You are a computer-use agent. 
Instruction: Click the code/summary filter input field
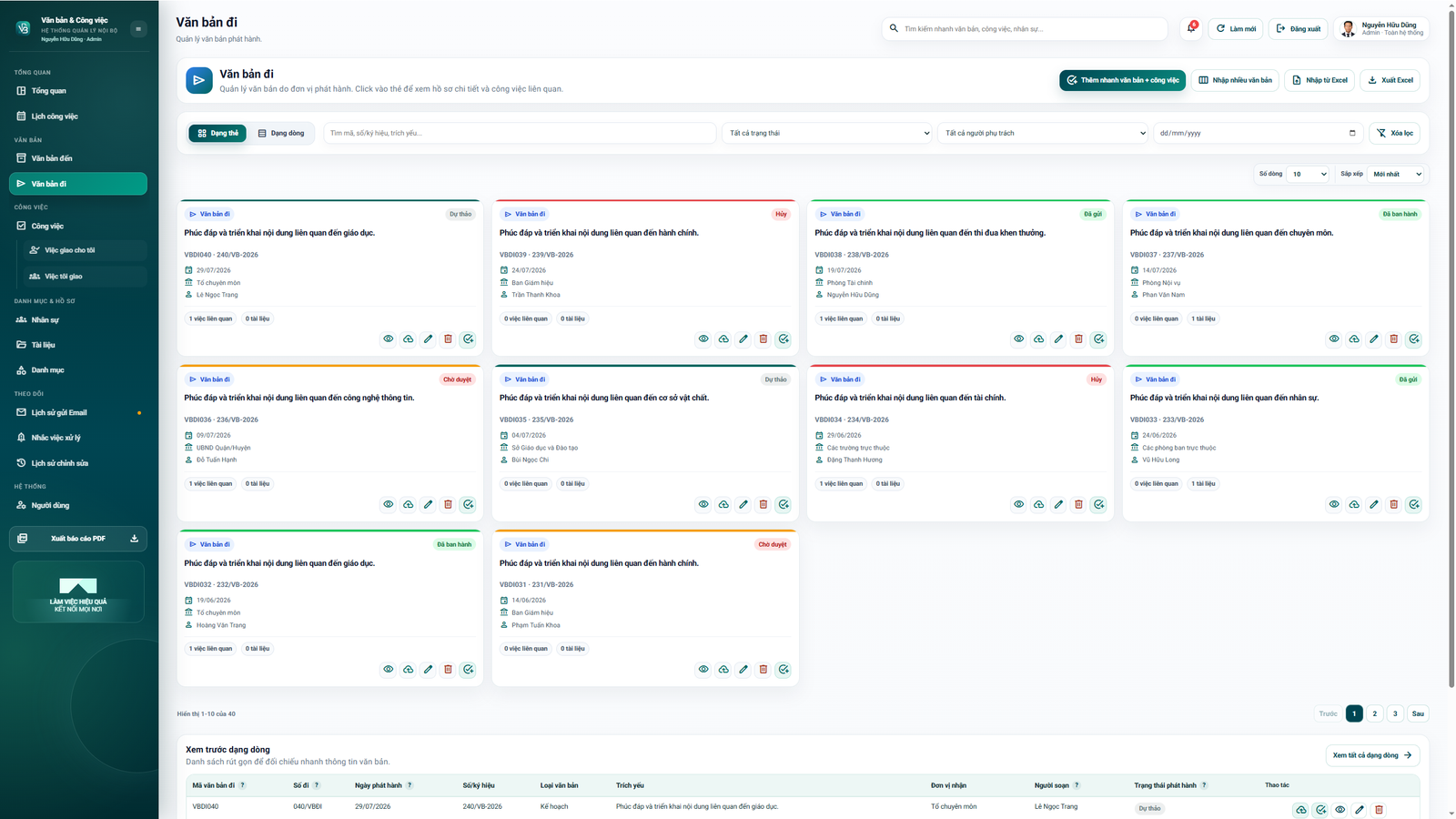520,133
